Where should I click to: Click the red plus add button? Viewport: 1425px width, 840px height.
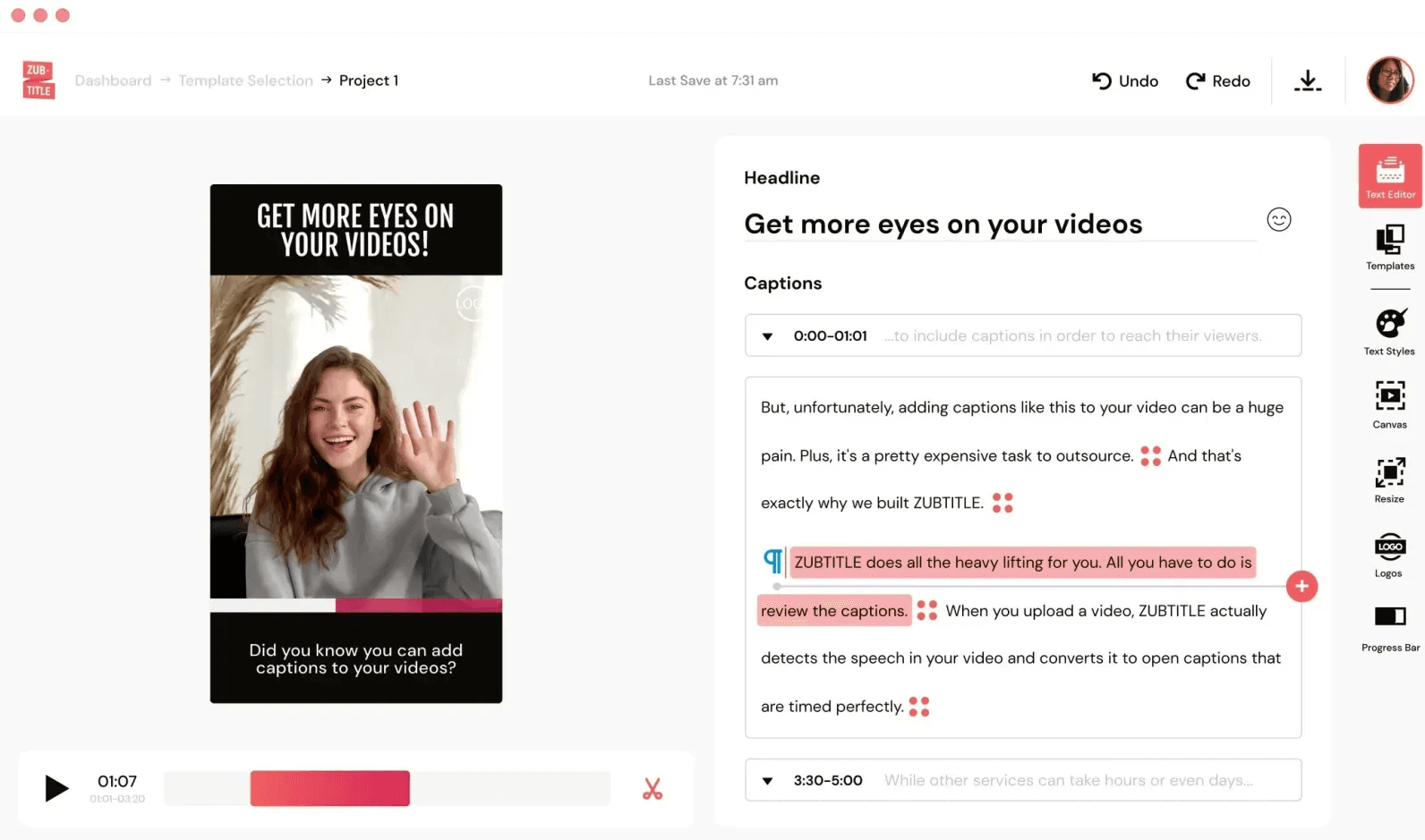pyautogui.click(x=1301, y=587)
